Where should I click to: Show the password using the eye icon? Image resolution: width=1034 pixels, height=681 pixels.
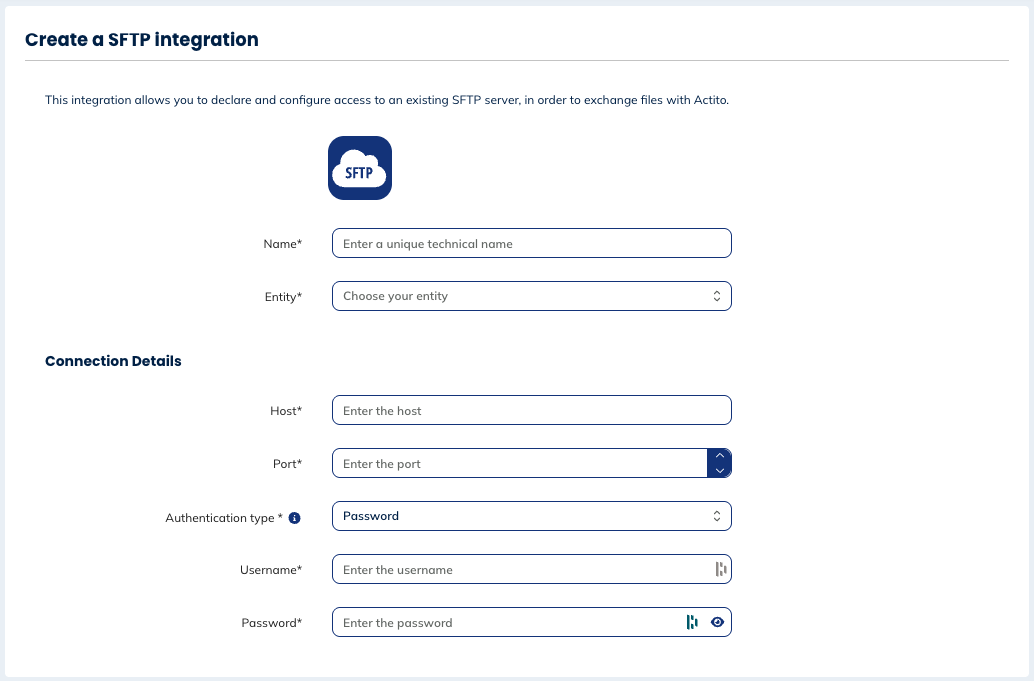pyautogui.click(x=717, y=622)
